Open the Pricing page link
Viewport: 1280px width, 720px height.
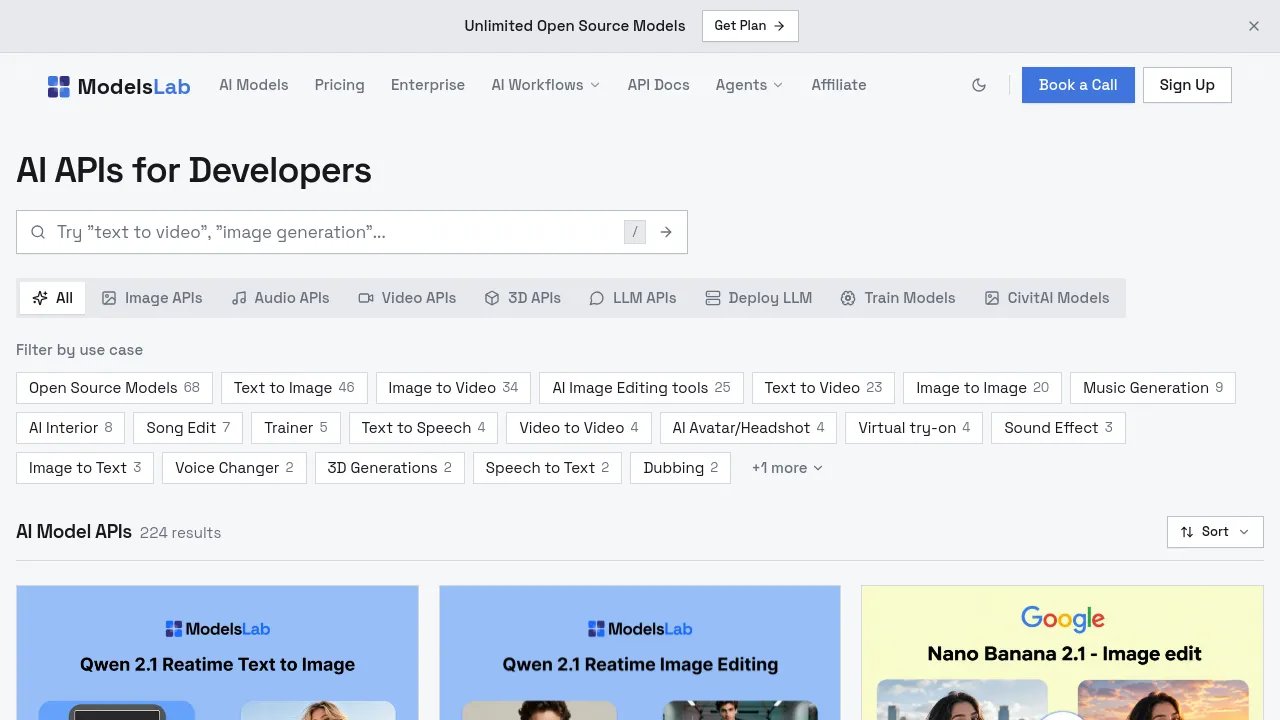pos(340,85)
